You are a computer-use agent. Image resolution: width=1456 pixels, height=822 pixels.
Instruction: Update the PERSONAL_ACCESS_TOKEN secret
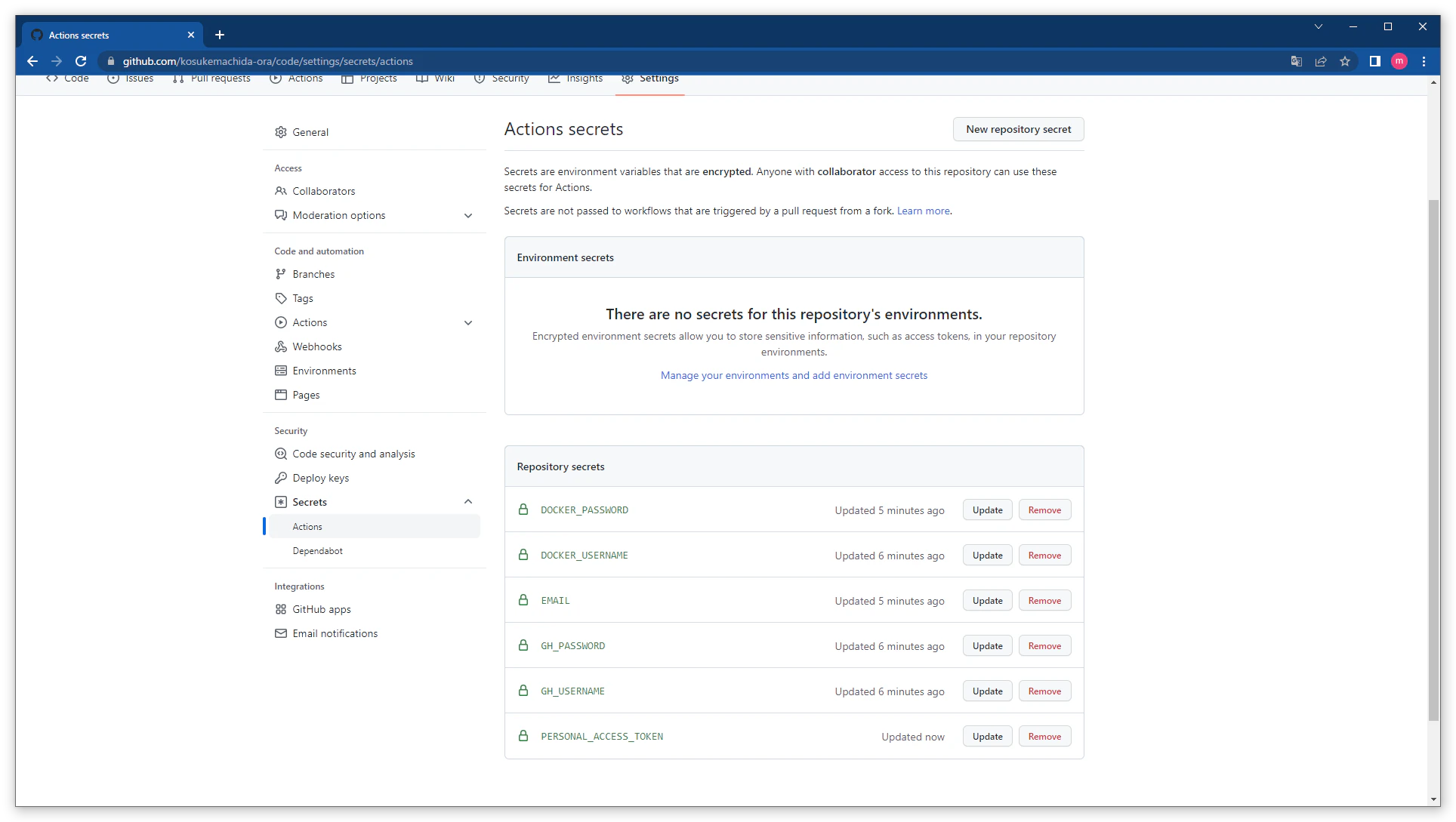pos(987,736)
